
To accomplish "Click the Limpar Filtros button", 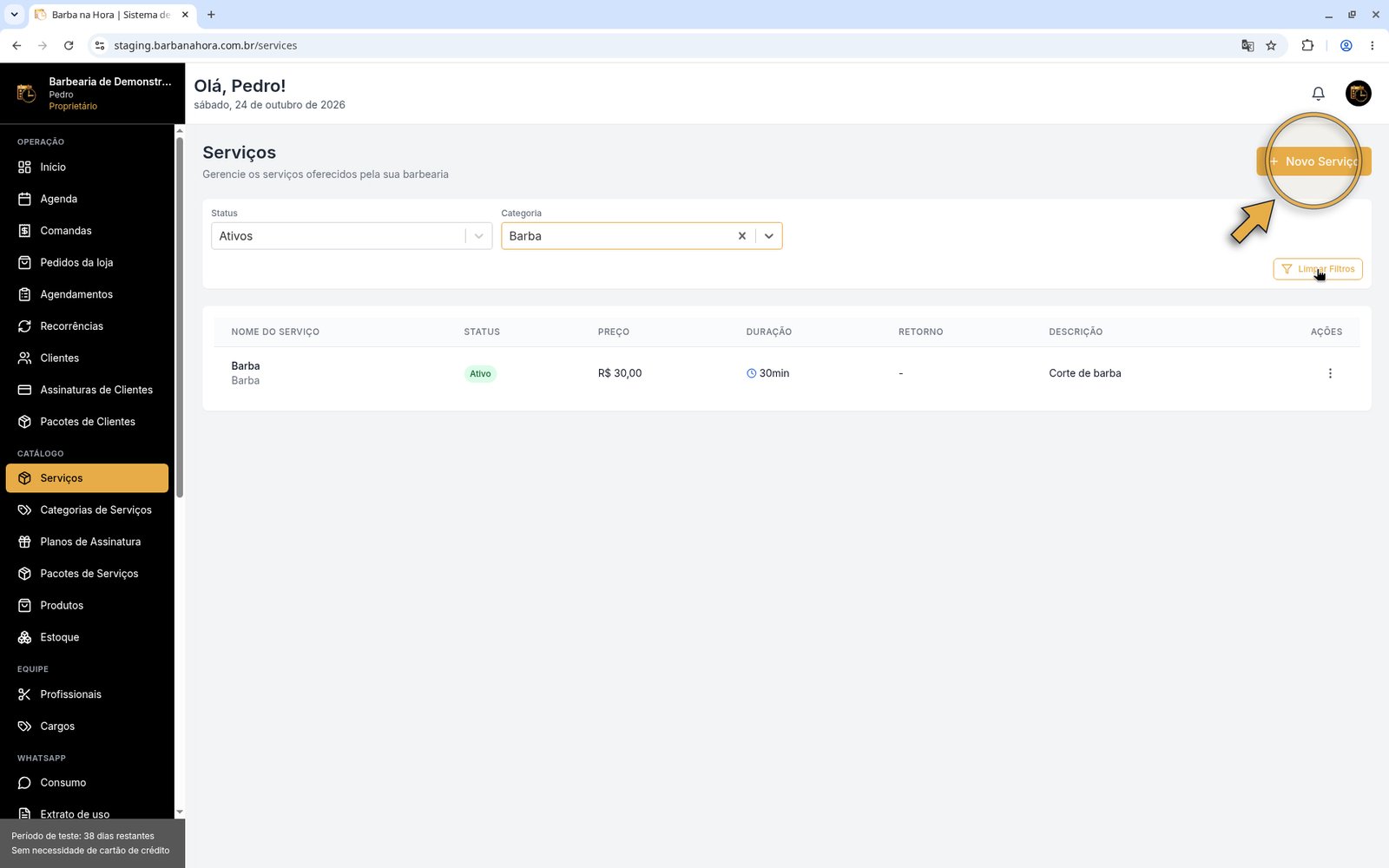I will coord(1318,269).
